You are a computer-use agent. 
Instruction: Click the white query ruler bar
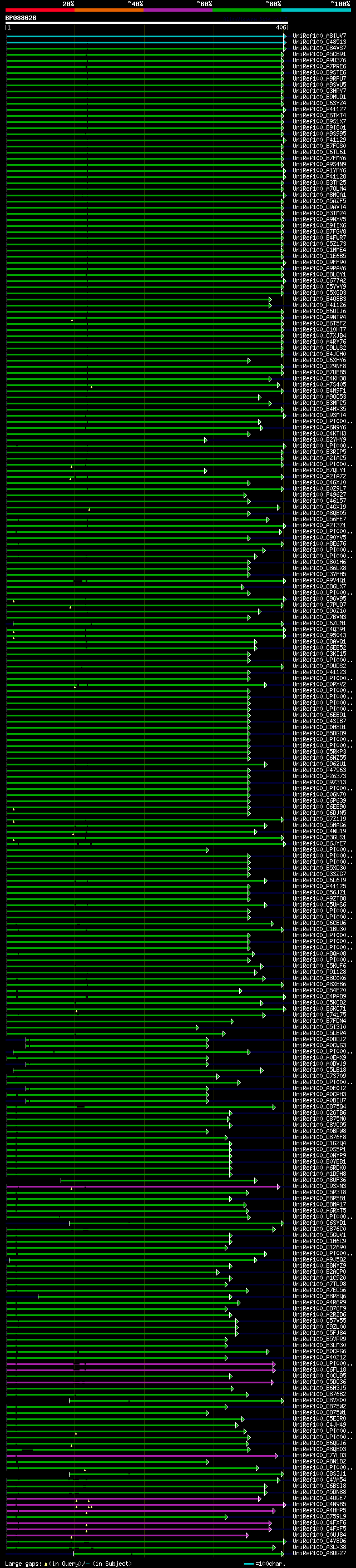(x=147, y=22)
